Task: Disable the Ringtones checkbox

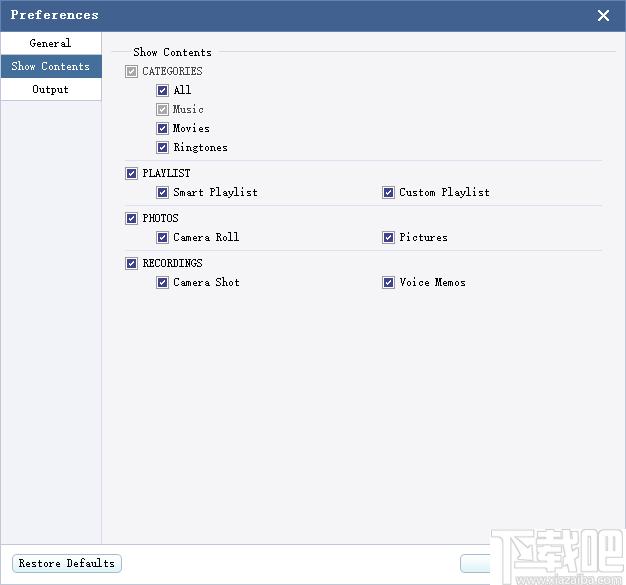Action: pyautogui.click(x=162, y=148)
